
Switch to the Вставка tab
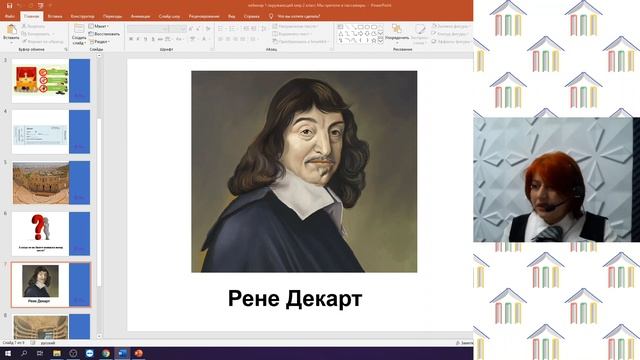pos(55,16)
